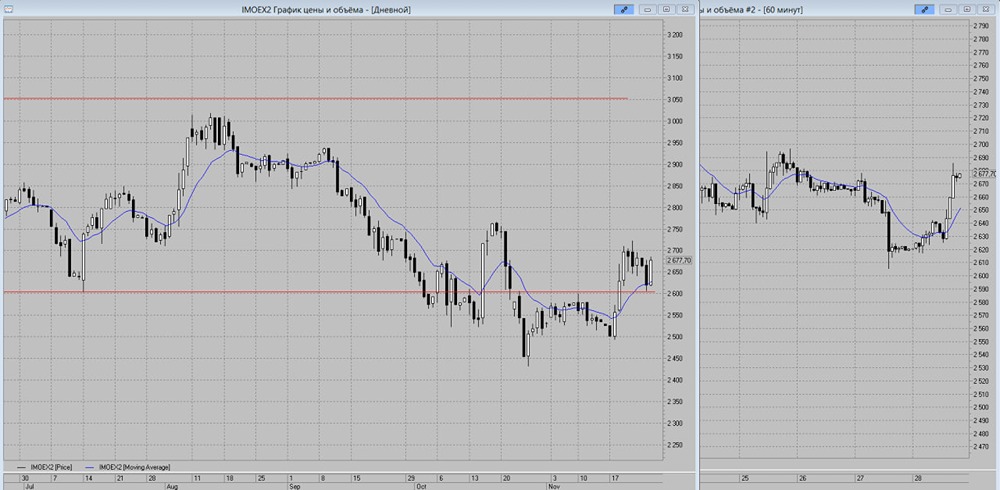This screenshot has width=1000, height=490.
Task: Toggle the link icon in the daily chart title bar
Action: [x=624, y=10]
